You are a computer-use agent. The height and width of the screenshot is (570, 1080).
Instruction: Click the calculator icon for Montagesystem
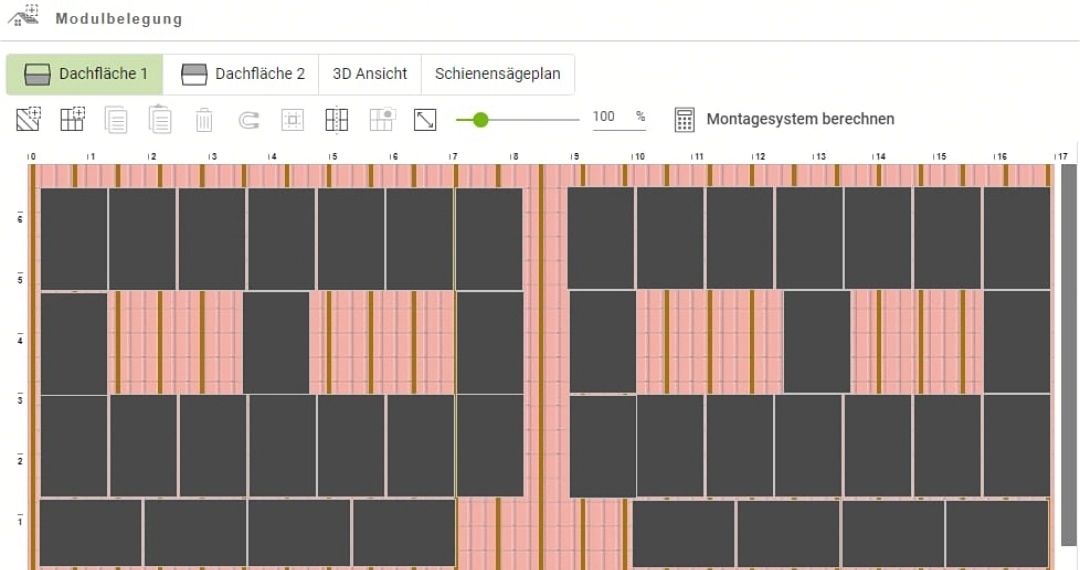pos(684,120)
